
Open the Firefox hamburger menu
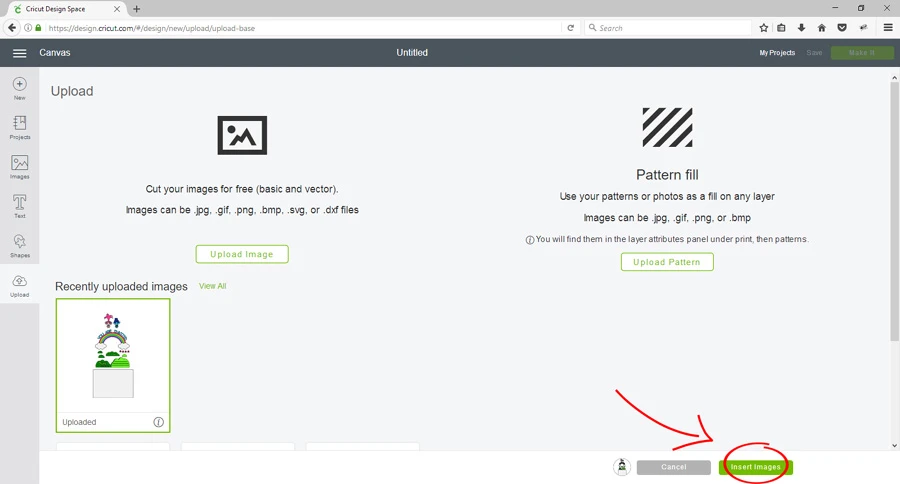(x=888, y=28)
